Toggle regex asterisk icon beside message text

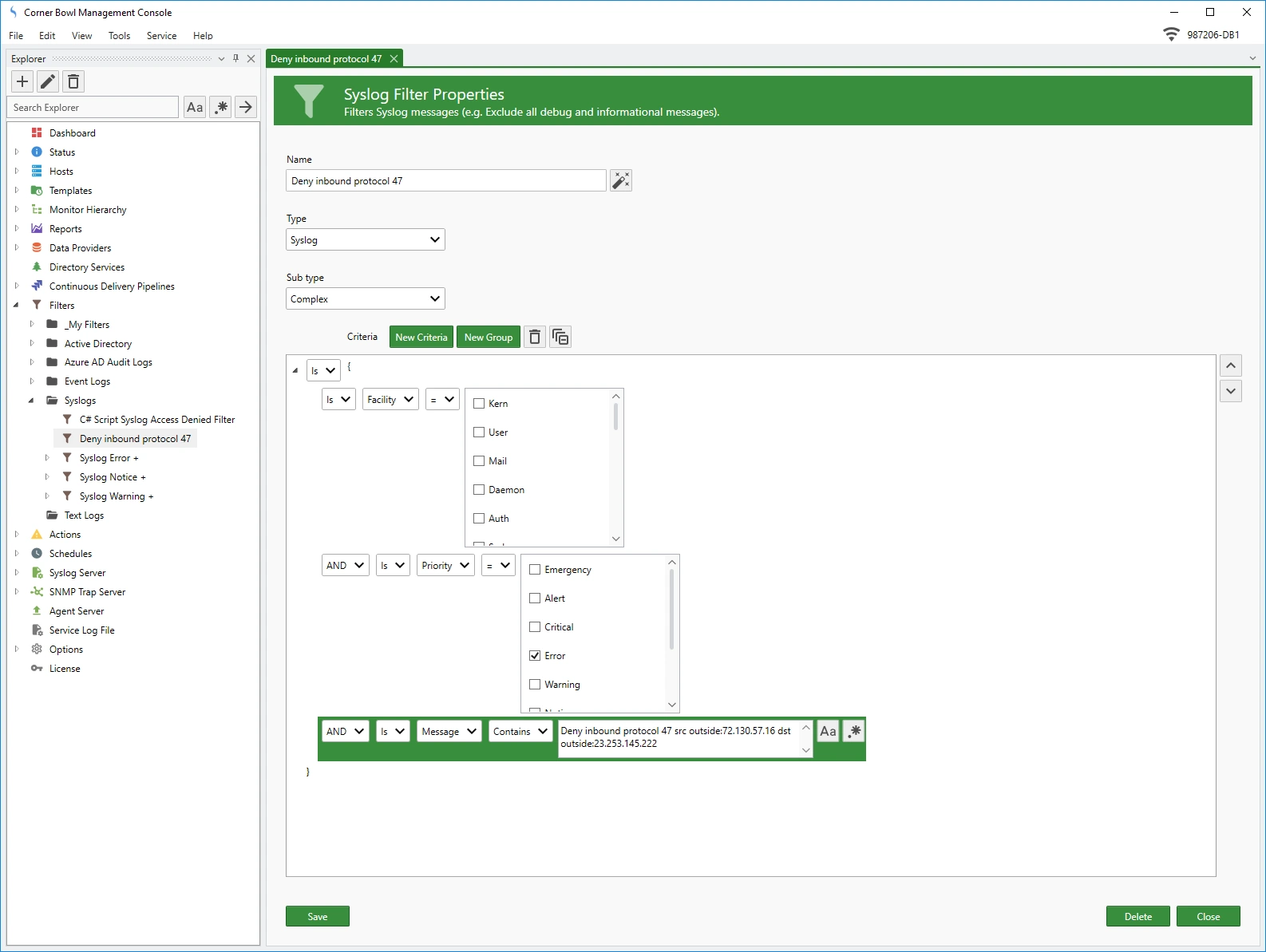point(854,731)
